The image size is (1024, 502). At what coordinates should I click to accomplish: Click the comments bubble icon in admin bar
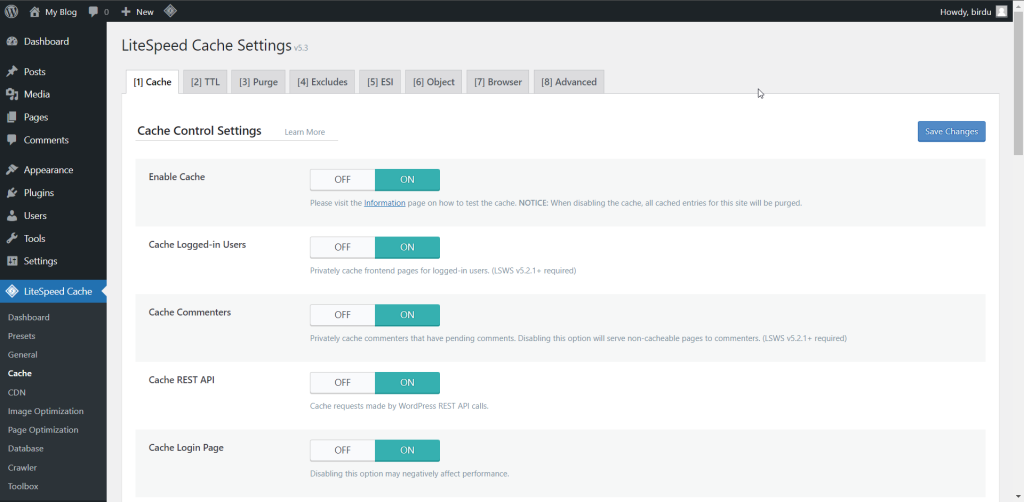93,12
